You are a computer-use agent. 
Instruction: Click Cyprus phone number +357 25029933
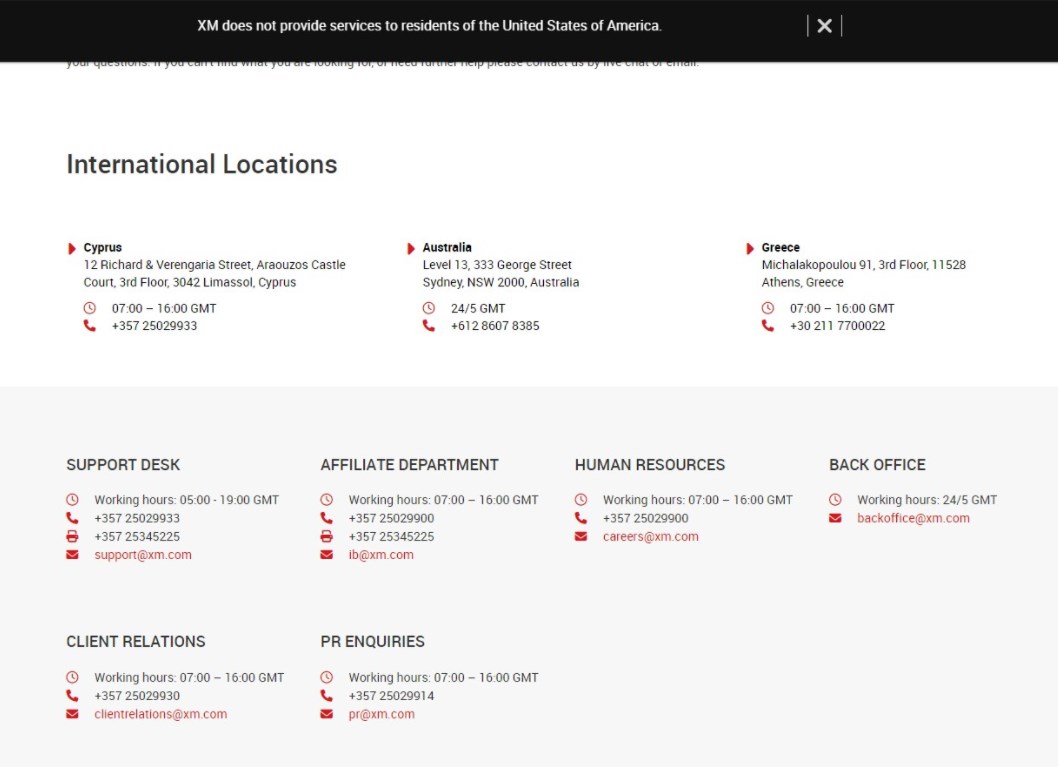click(154, 326)
